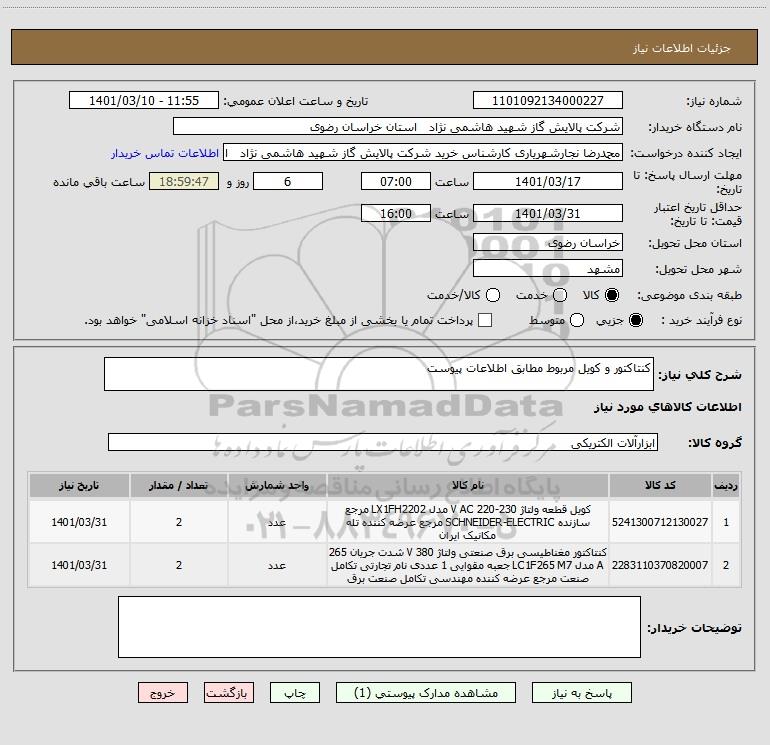770x745 pixels.
Task: Click the goods group field ابزارآلات الکتریکی
Action: [383, 442]
